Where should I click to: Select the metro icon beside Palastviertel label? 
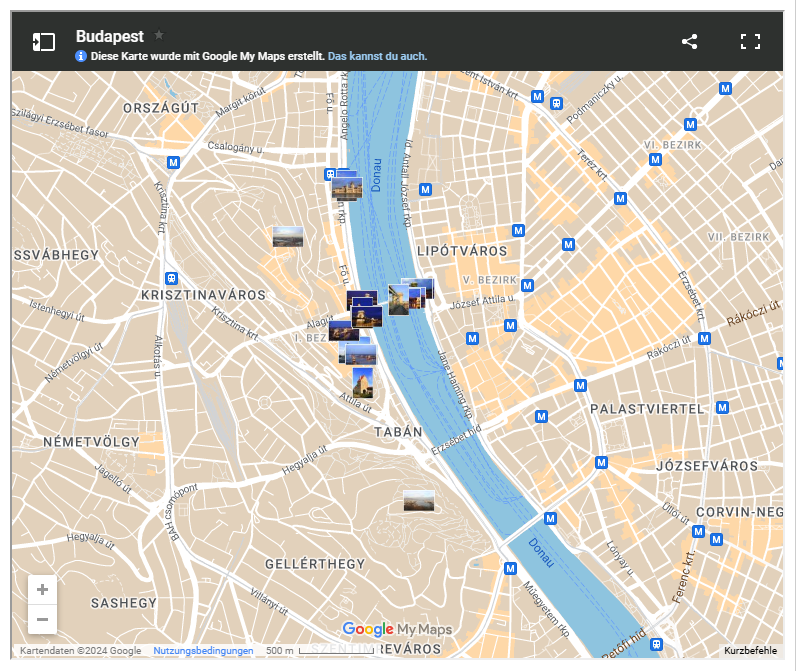[724, 408]
